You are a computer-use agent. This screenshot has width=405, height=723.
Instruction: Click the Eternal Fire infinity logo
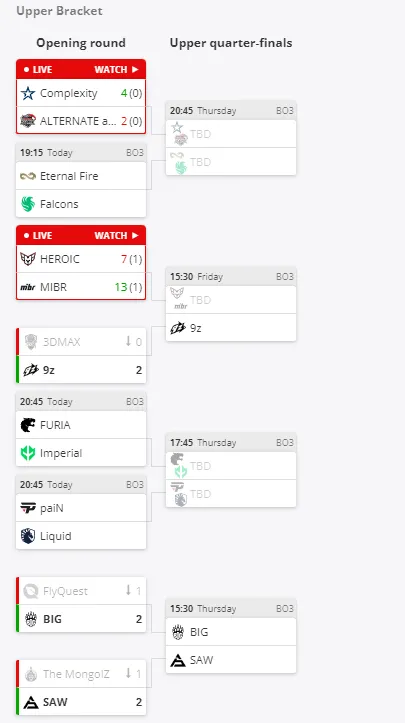(28, 176)
